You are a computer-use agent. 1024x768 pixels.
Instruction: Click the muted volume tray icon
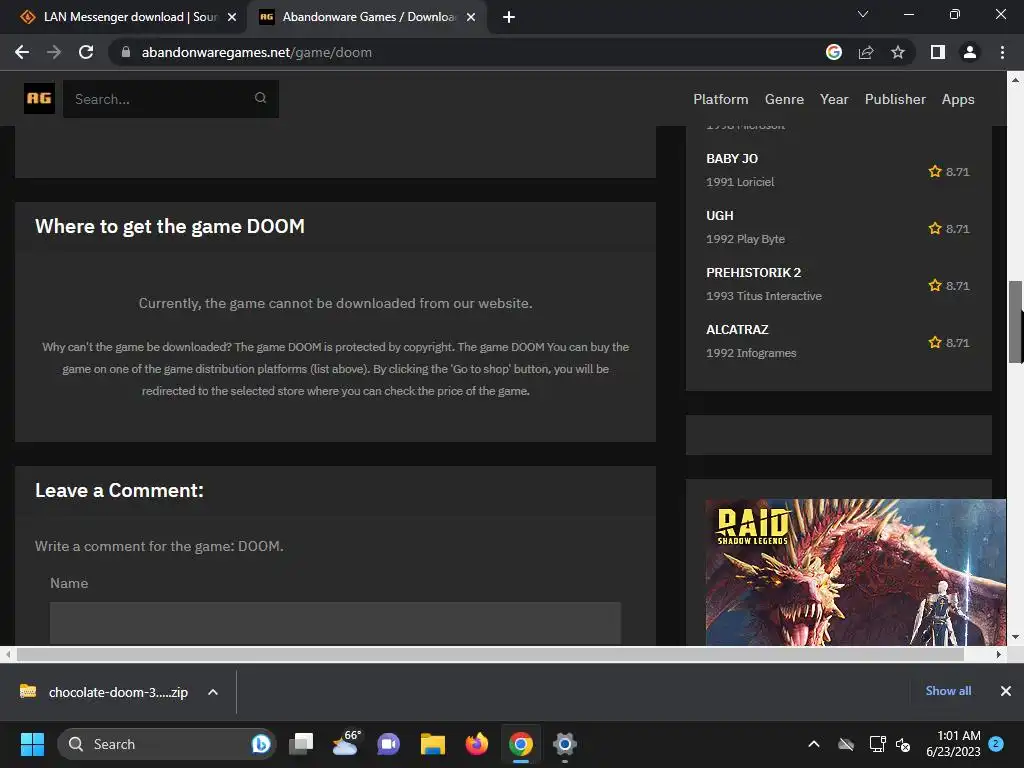[x=903, y=744]
